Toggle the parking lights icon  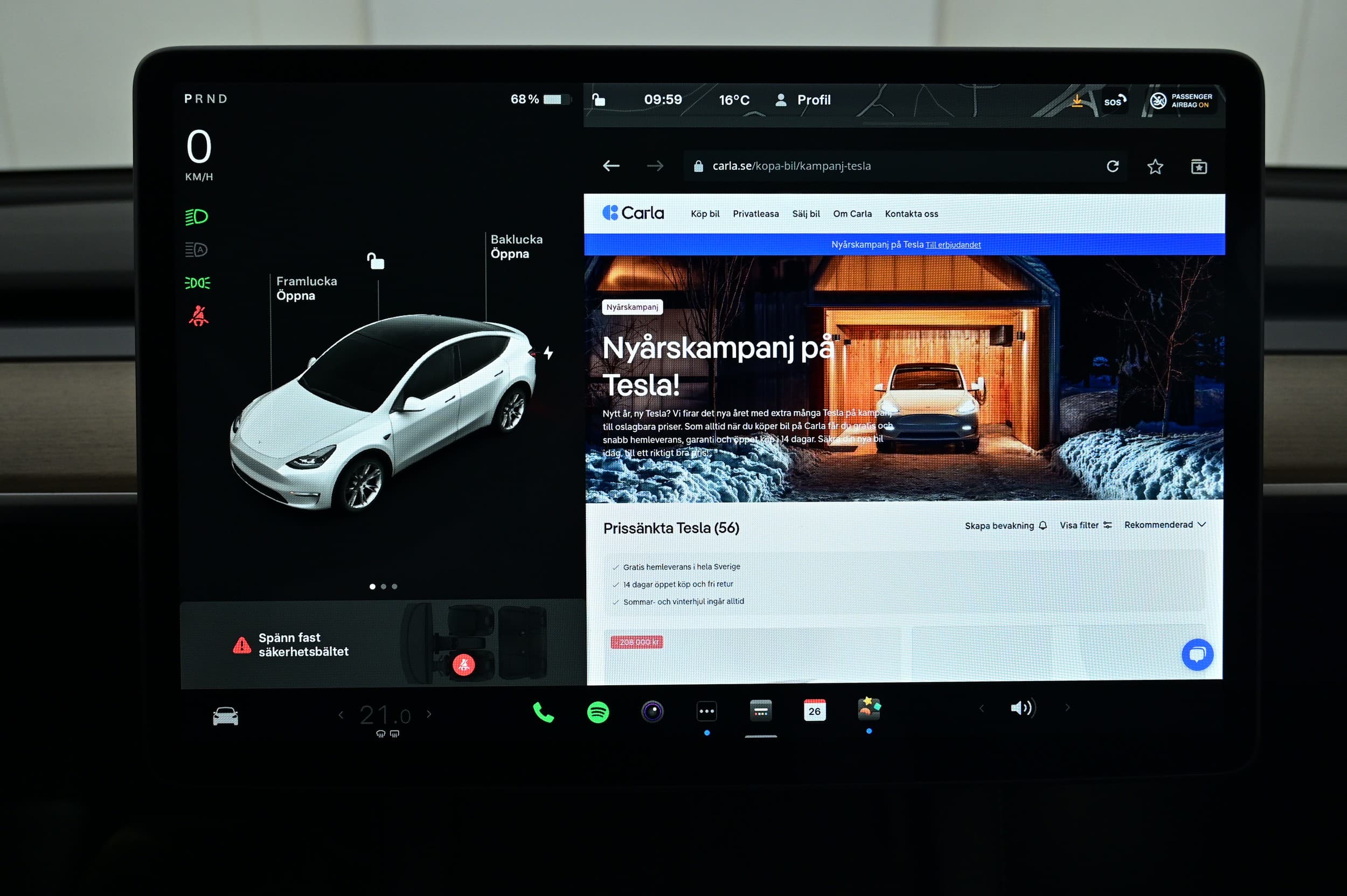pos(197,283)
